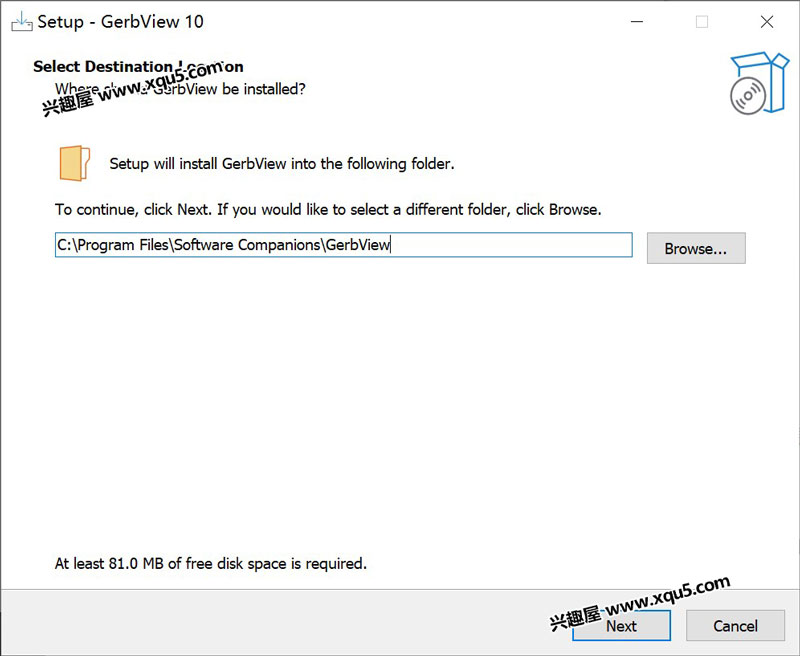The width and height of the screenshot is (800, 656).
Task: Cancel the GerbView setup
Action: pos(735,625)
